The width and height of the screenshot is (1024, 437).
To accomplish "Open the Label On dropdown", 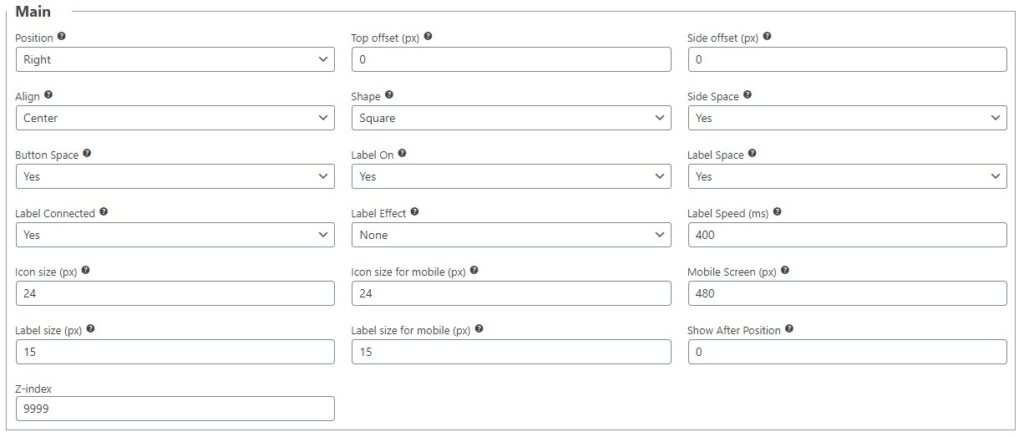I will (x=511, y=177).
